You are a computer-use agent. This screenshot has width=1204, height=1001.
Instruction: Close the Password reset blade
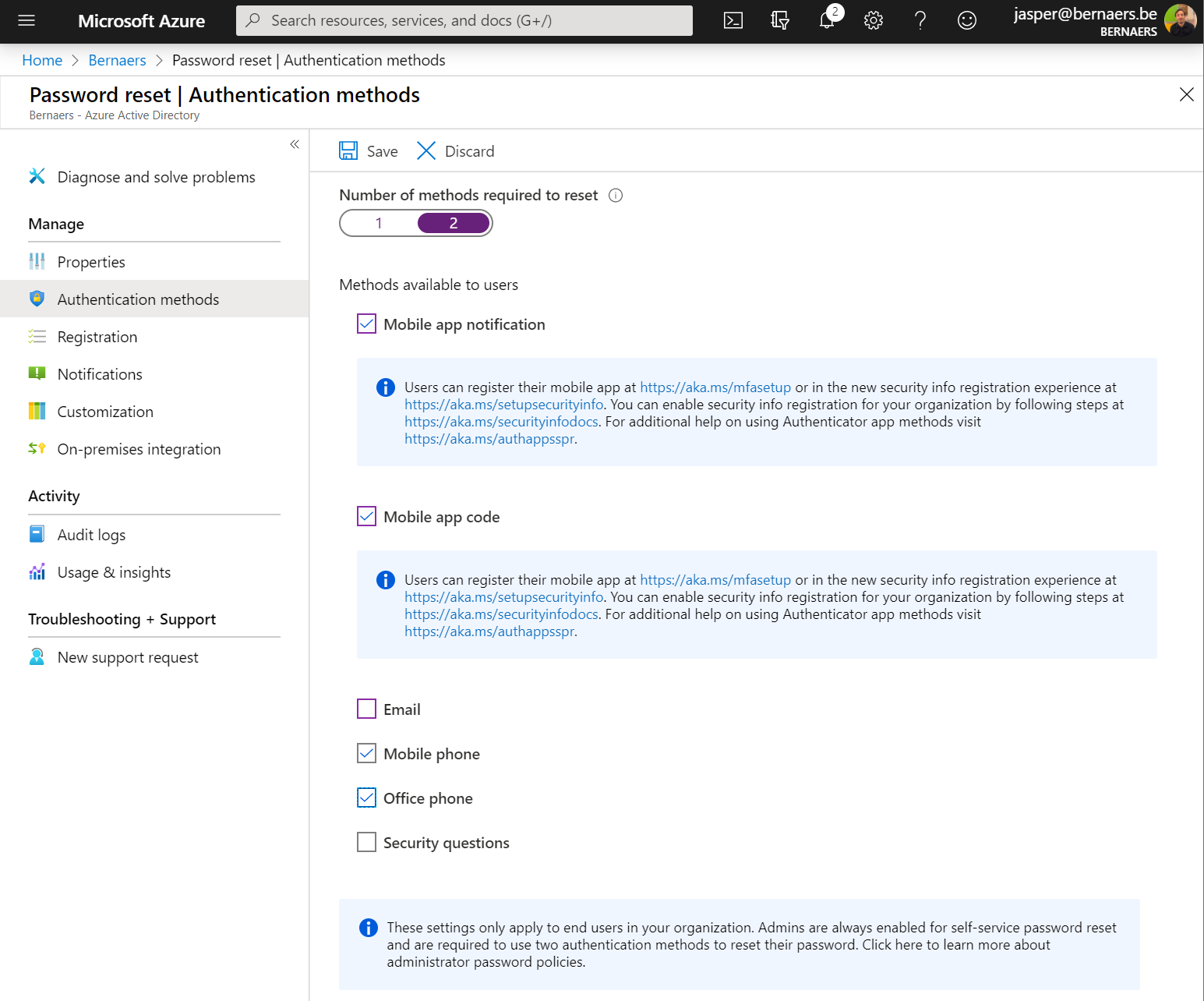pyautogui.click(x=1186, y=94)
